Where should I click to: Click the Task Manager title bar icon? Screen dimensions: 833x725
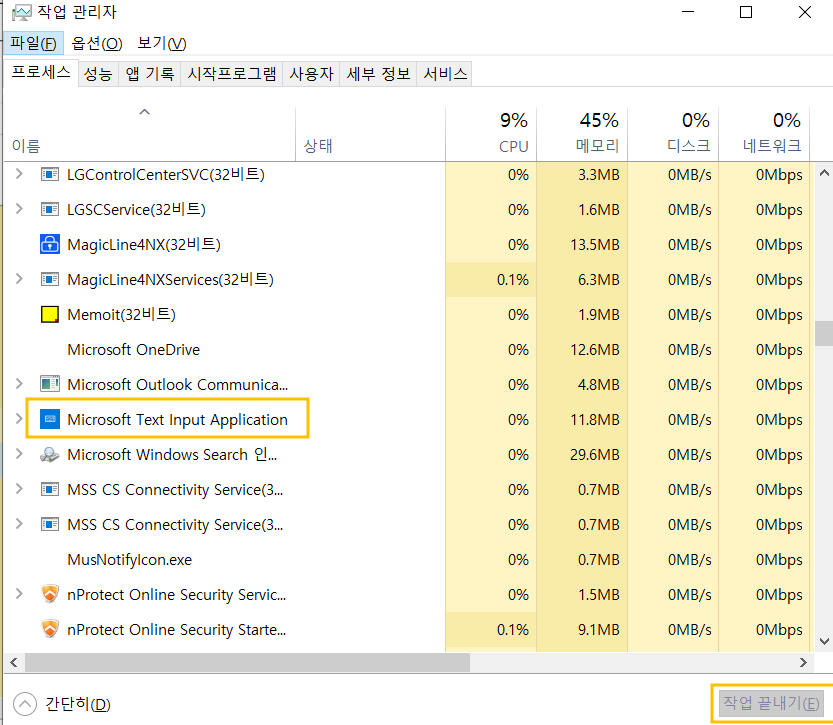point(21,12)
